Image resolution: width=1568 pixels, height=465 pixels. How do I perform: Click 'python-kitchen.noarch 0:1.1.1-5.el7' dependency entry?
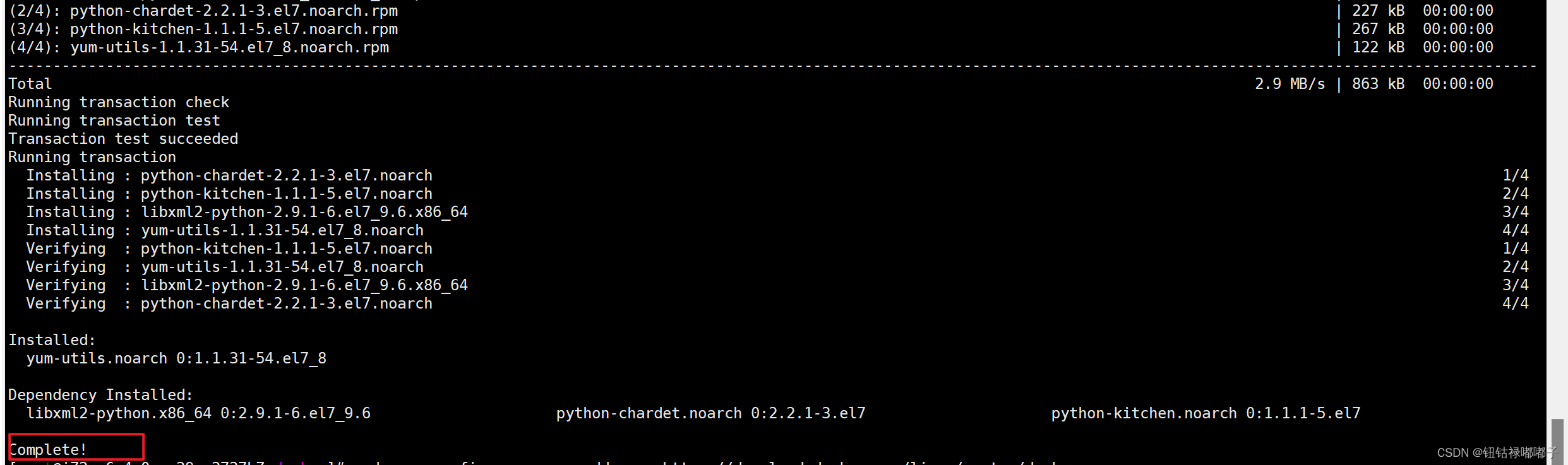(x=1206, y=413)
